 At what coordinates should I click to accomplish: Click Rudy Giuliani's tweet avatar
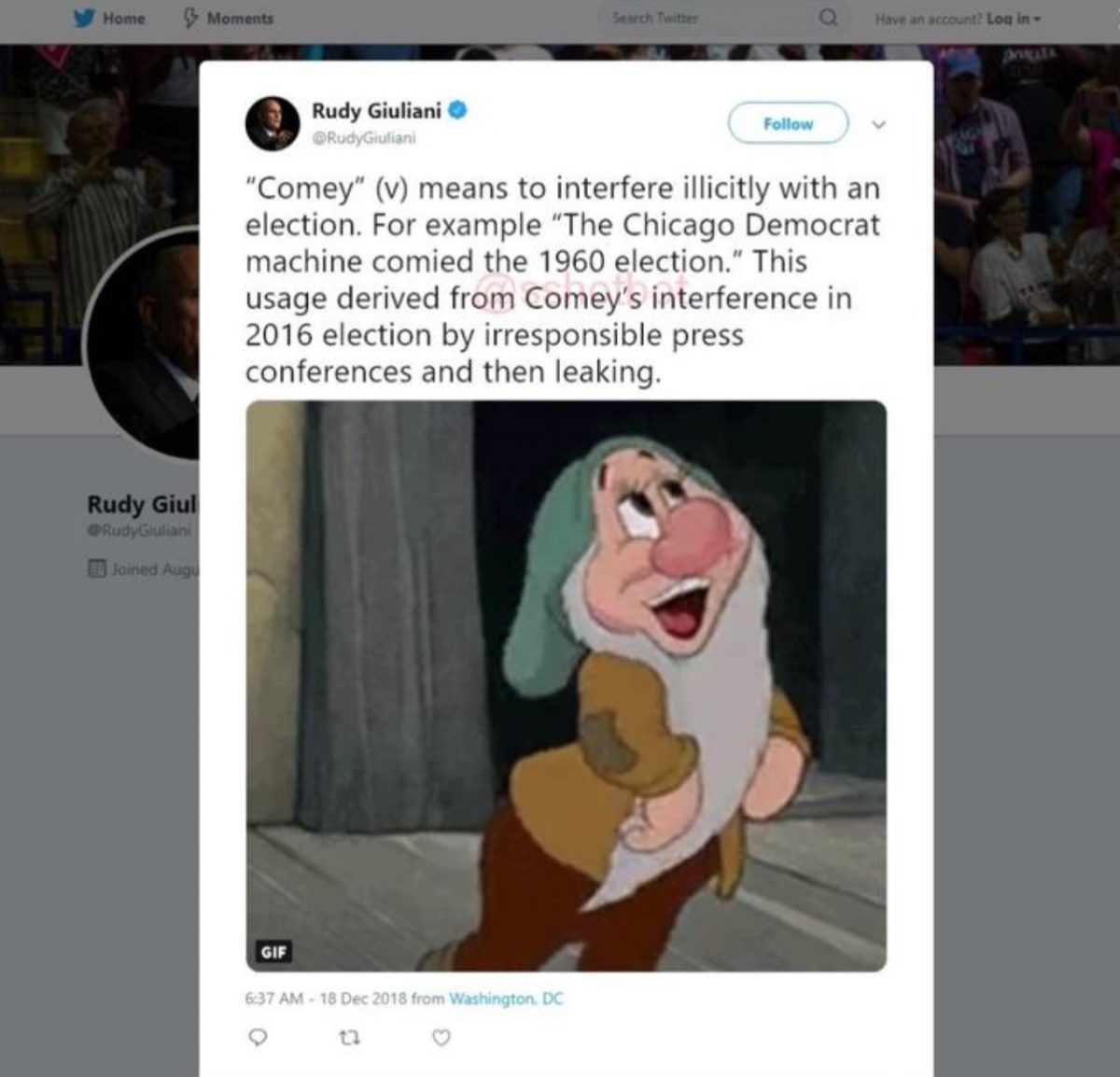point(272,122)
